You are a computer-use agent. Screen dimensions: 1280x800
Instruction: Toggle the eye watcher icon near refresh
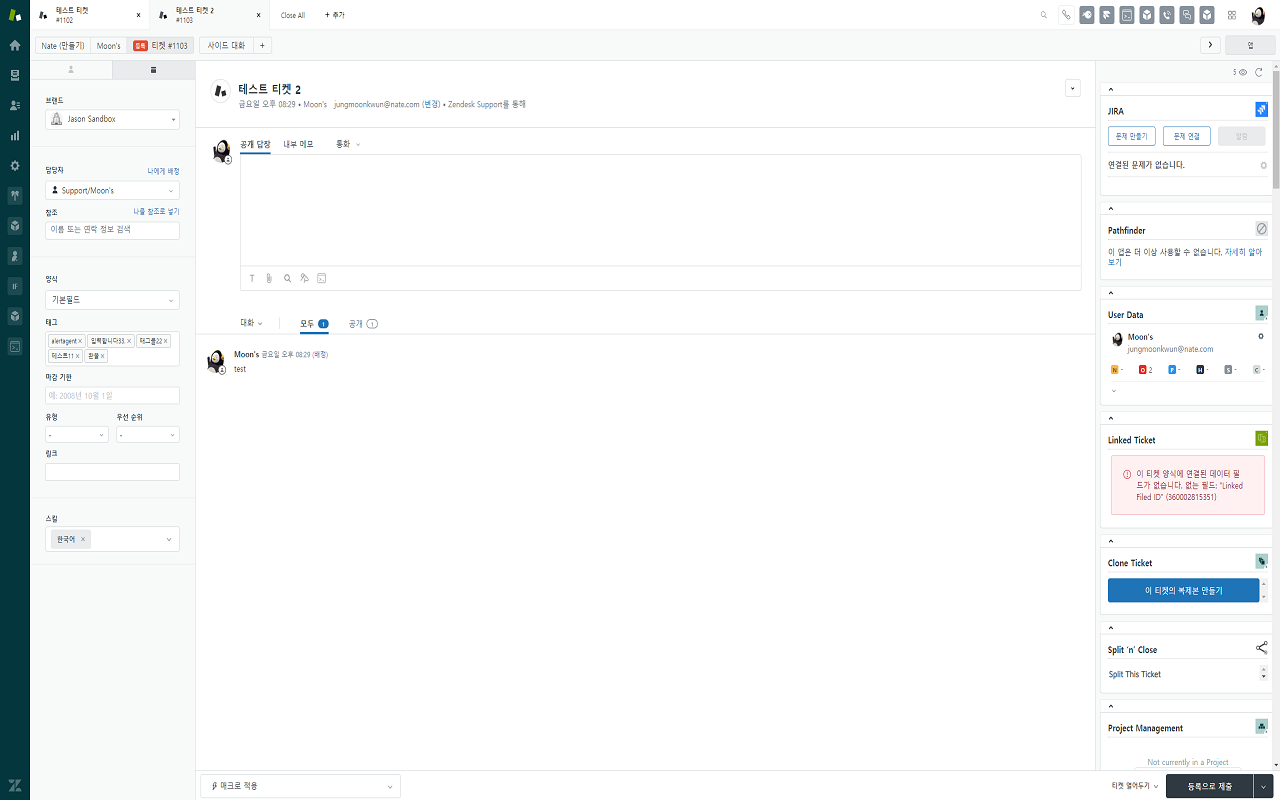pyautogui.click(x=1242, y=72)
